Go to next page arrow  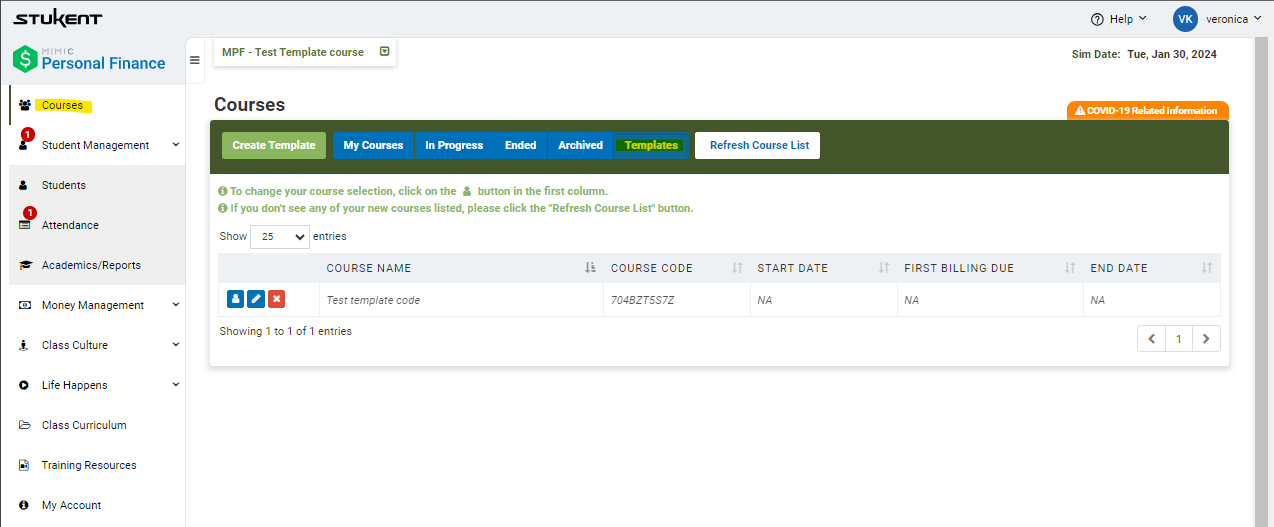tap(1207, 339)
